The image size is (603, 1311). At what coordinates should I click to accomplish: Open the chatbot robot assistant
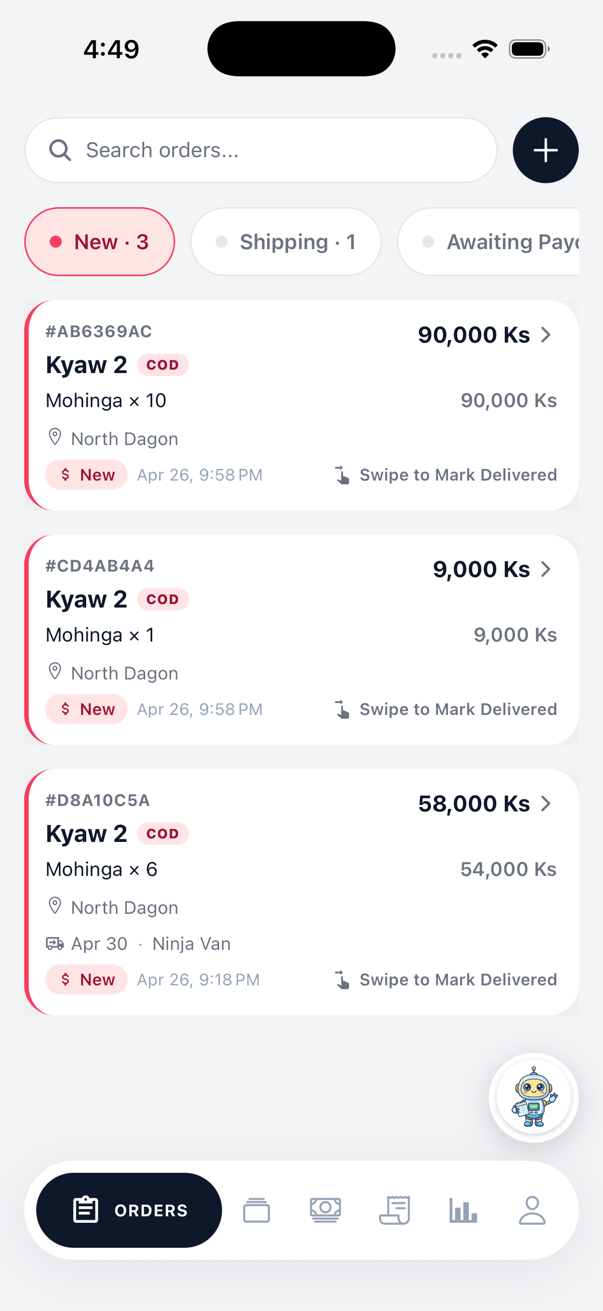[533, 1096]
